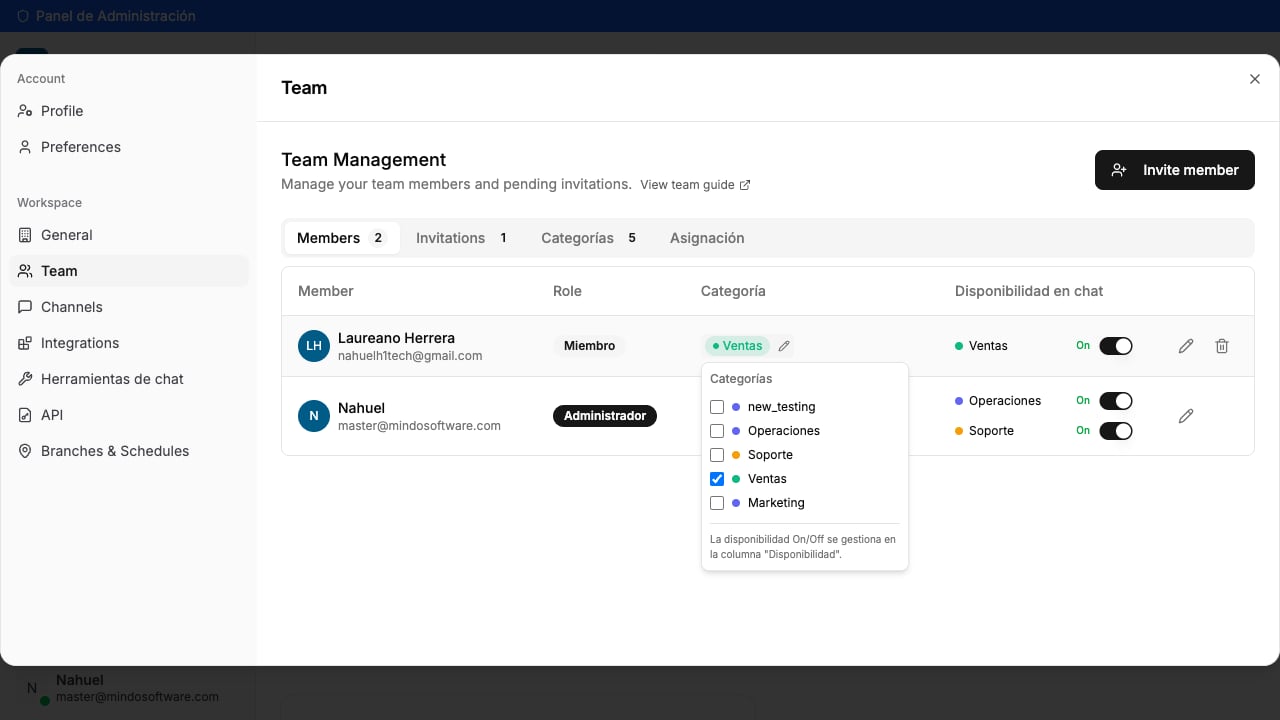Click the Channels chat bubble icon

point(25,307)
